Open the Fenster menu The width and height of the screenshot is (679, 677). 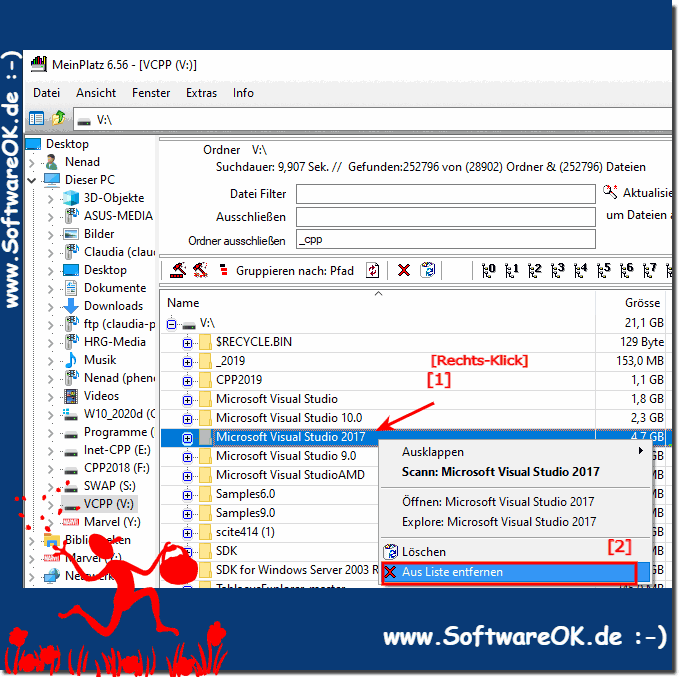[x=151, y=93]
